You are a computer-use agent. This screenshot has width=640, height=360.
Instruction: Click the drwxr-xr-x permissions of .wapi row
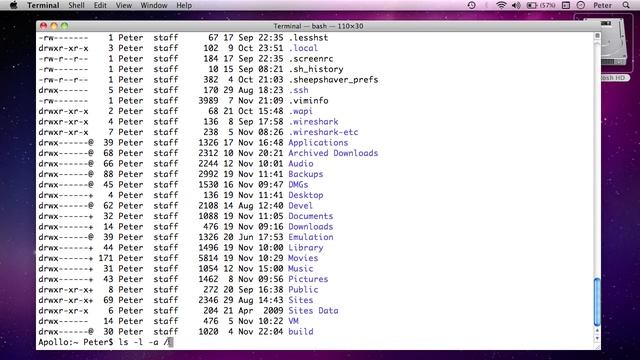coord(63,111)
